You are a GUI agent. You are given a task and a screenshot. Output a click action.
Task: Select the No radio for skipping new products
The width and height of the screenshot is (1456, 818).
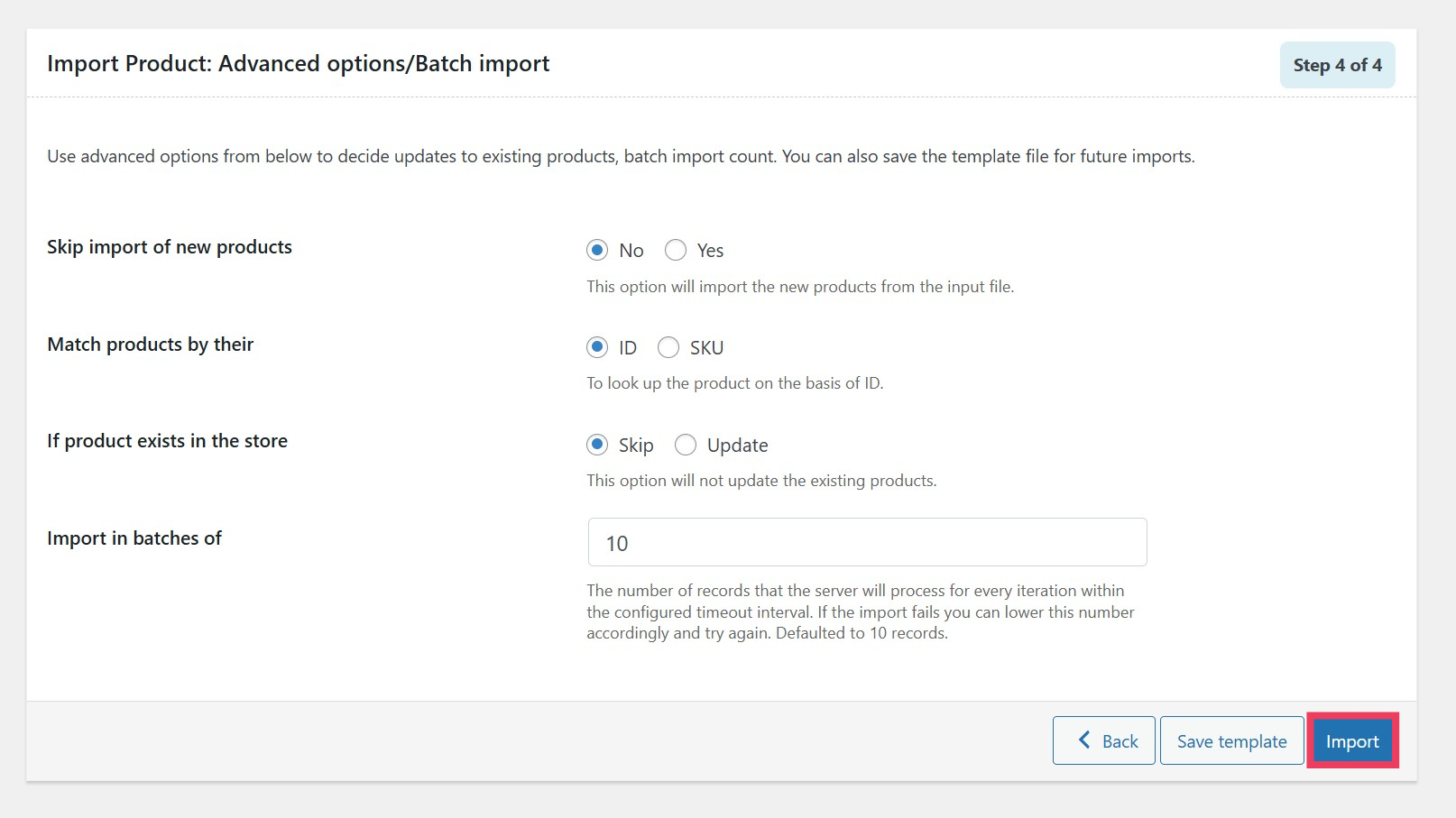[x=597, y=250]
